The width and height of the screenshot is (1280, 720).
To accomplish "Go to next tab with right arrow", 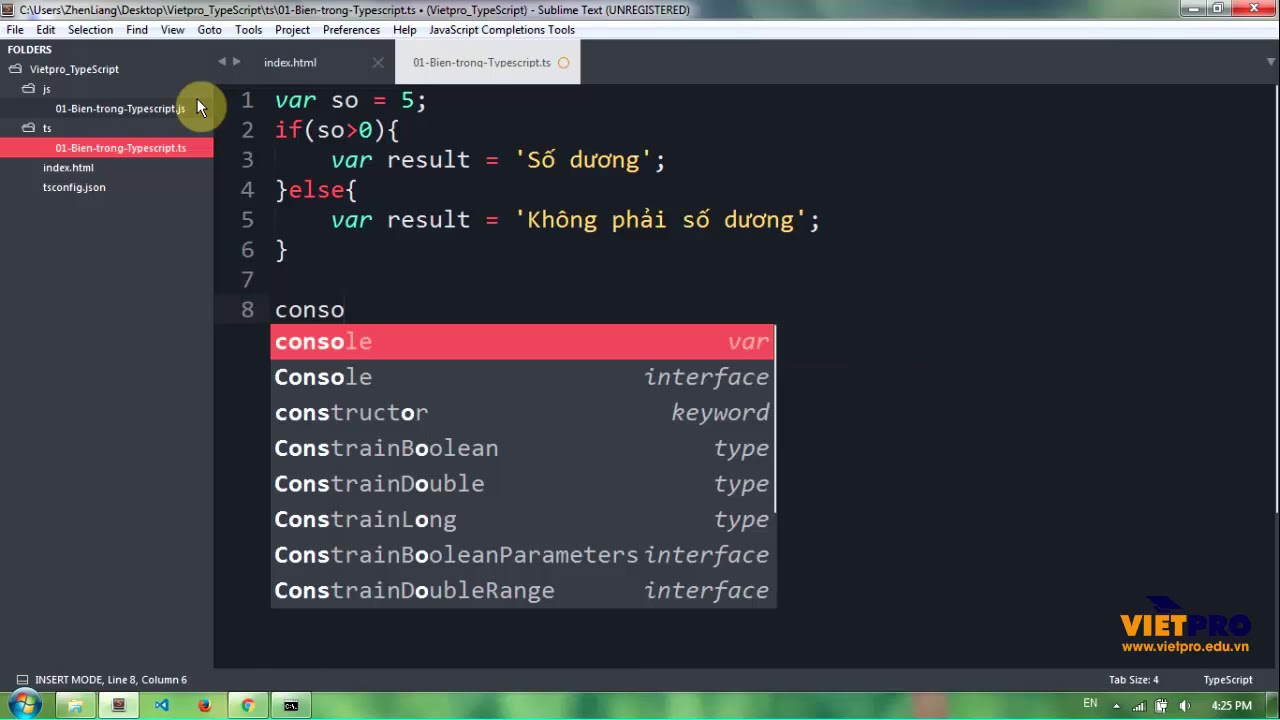I will 236,62.
